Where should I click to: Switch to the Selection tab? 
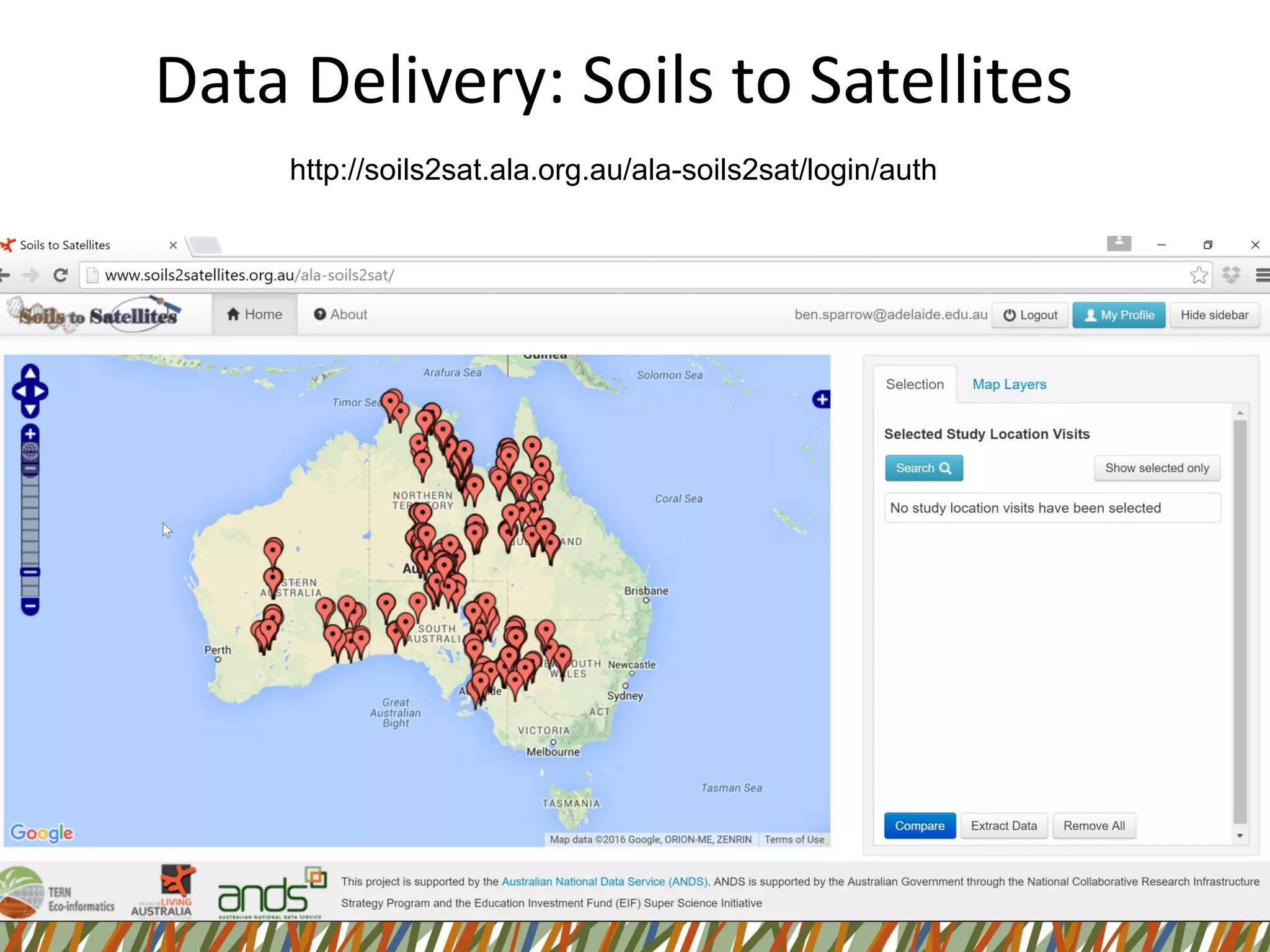(x=915, y=384)
